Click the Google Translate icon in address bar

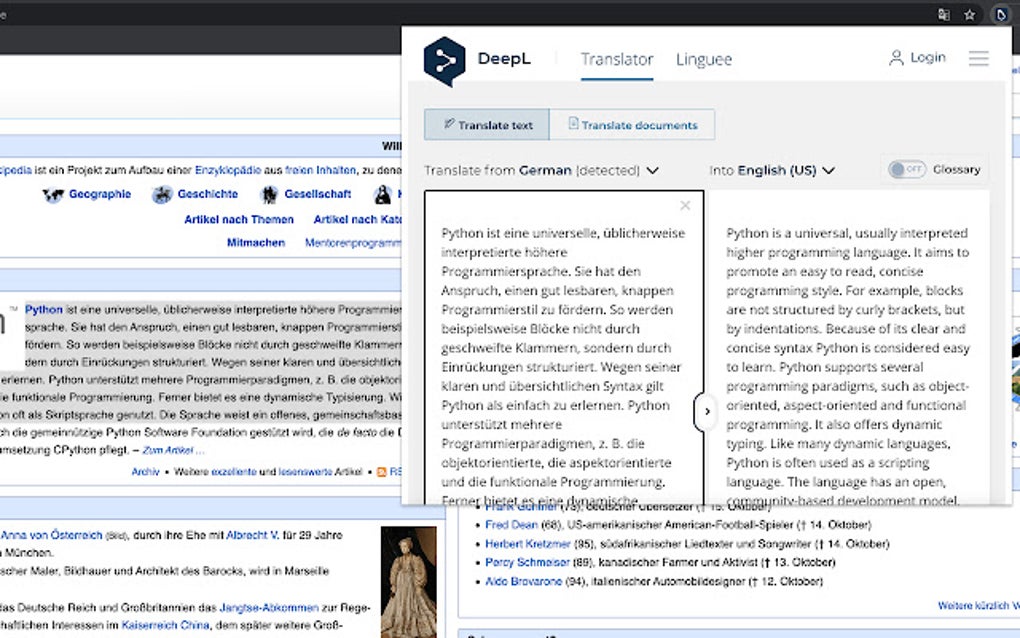[x=944, y=15]
